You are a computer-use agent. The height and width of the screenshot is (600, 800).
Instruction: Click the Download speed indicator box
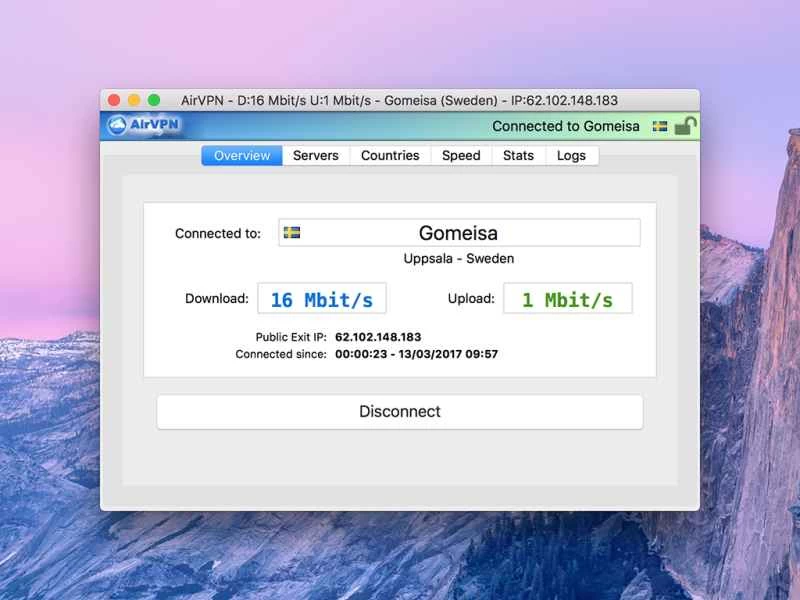322,297
